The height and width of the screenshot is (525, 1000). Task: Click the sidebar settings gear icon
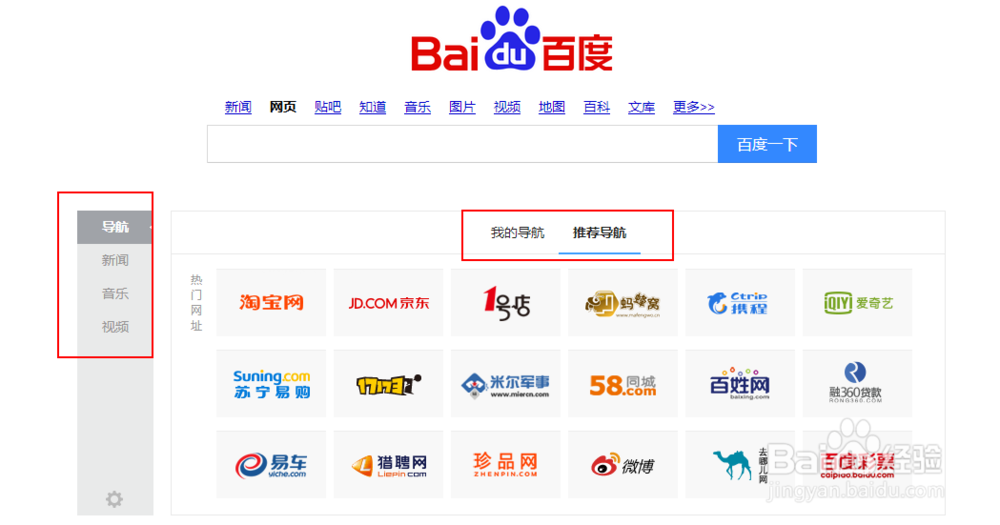pos(114,499)
